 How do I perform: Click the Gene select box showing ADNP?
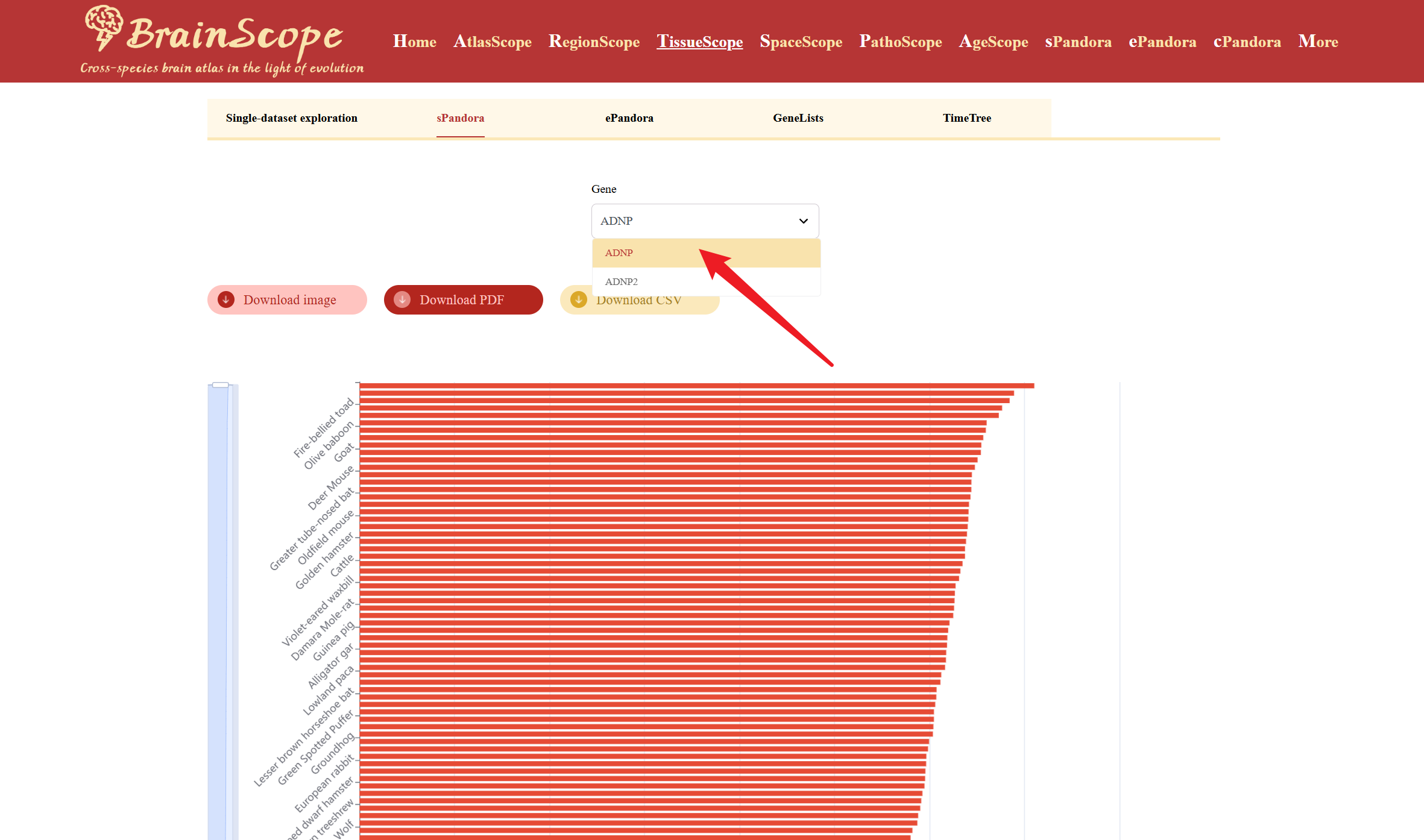point(705,221)
